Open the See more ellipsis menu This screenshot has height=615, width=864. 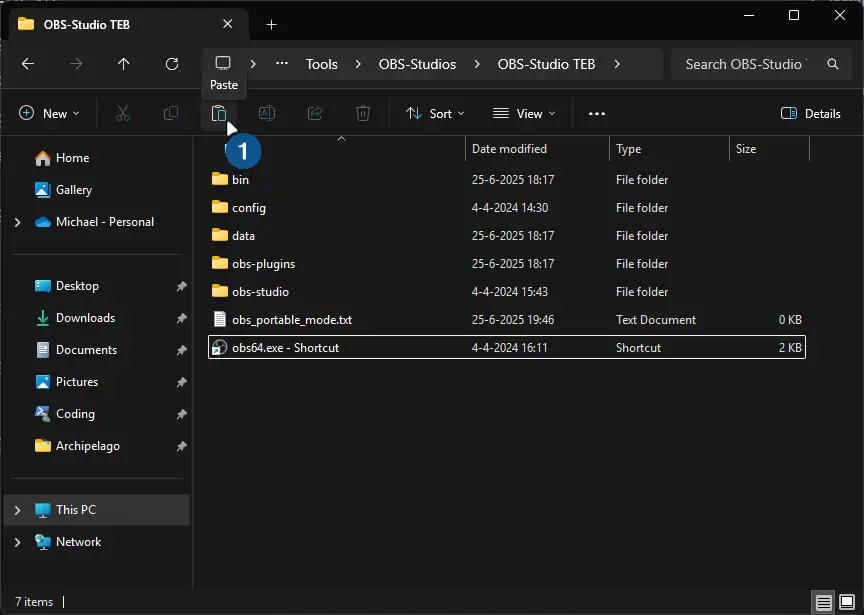click(x=597, y=114)
